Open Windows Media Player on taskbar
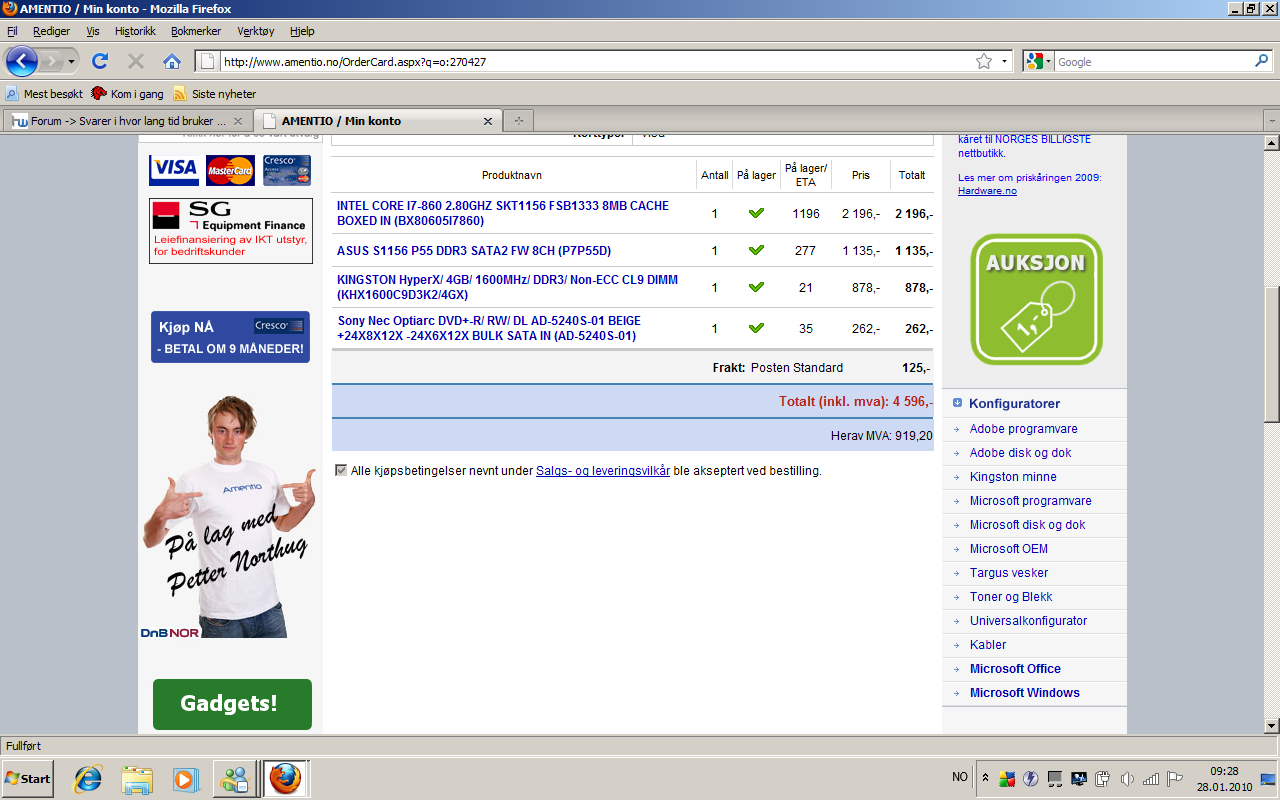This screenshot has height=800, width=1280. click(186, 778)
